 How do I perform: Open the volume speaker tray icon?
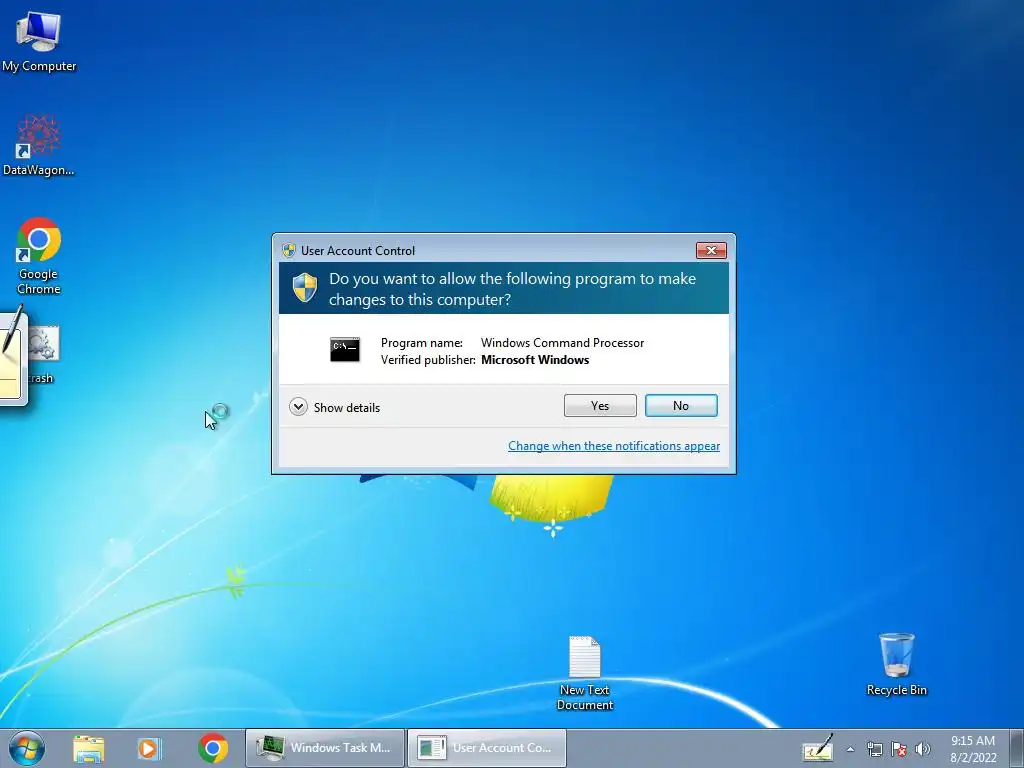(923, 749)
